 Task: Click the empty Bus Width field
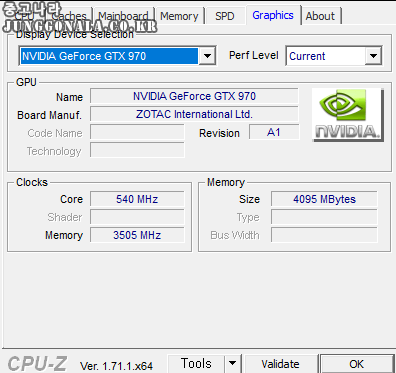tap(324, 235)
